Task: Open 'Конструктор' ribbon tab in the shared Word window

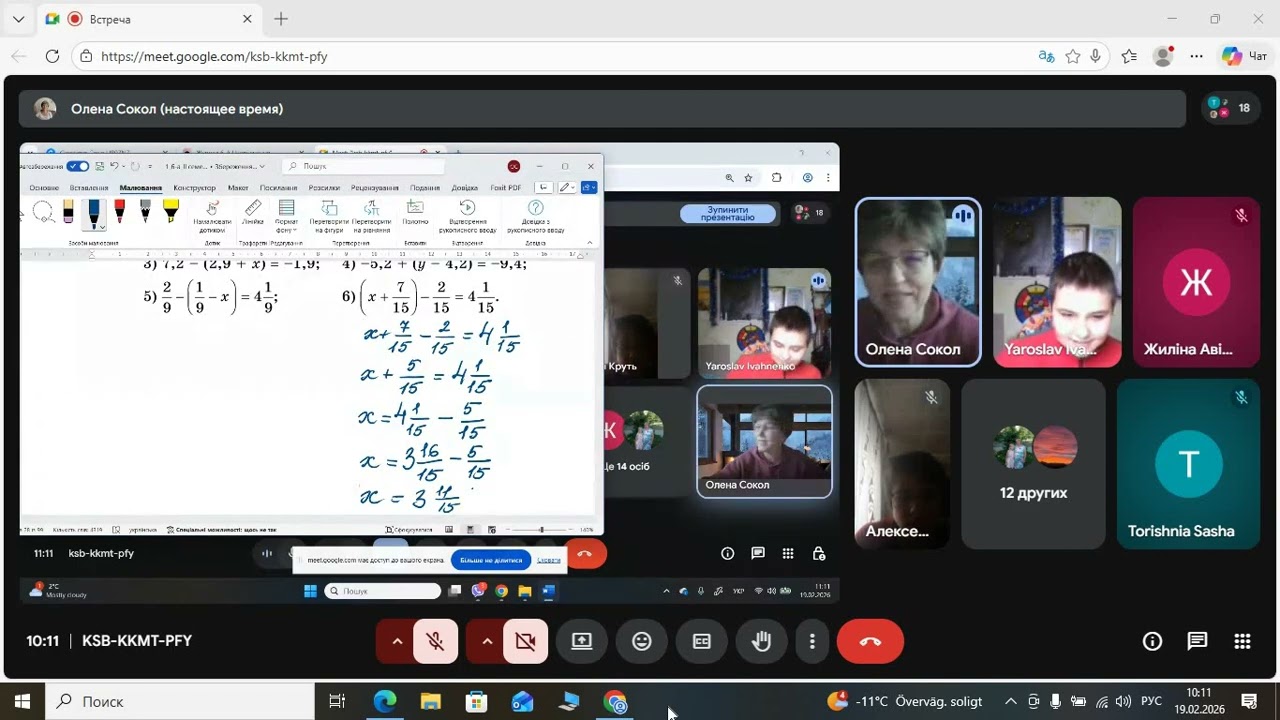Action: pos(194,188)
